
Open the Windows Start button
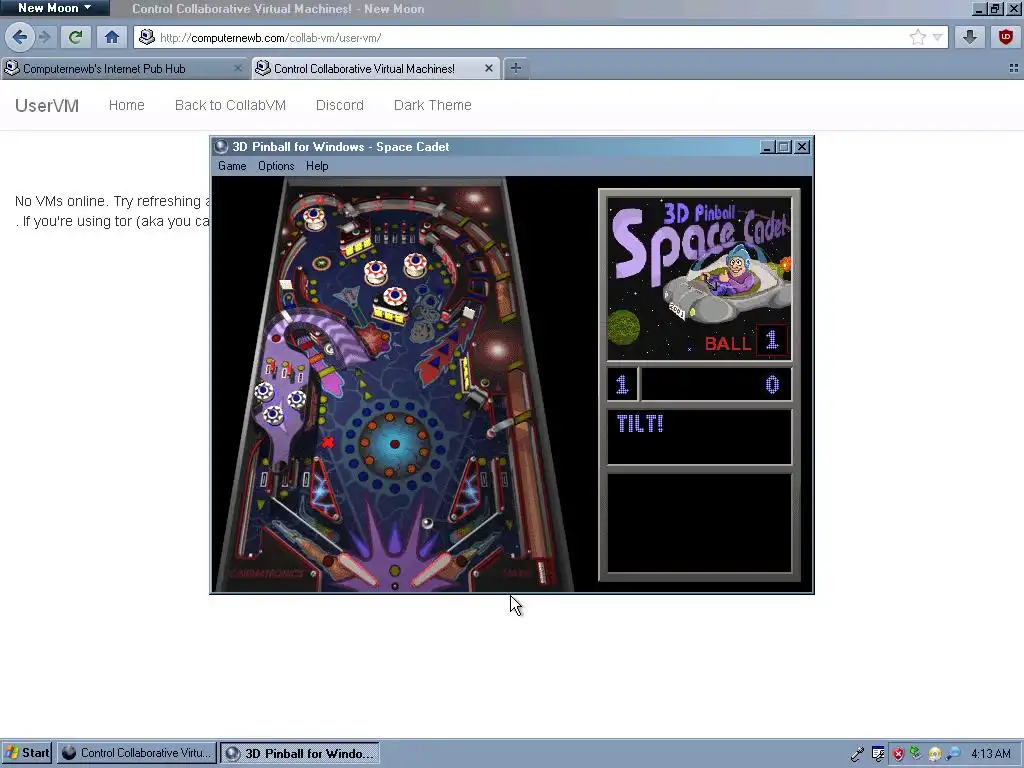point(27,753)
